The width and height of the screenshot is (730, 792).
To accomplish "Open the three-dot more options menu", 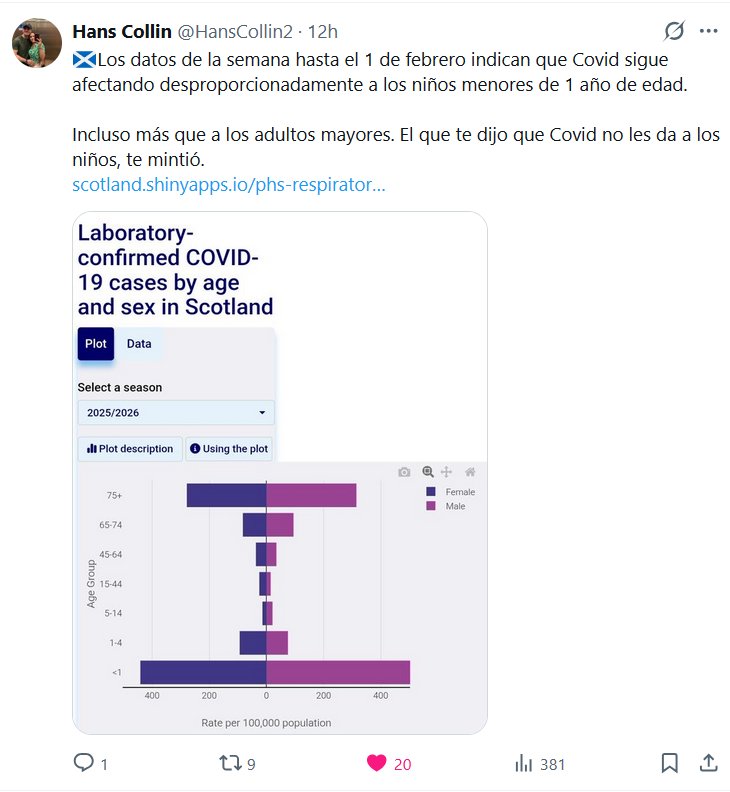I will point(709,31).
